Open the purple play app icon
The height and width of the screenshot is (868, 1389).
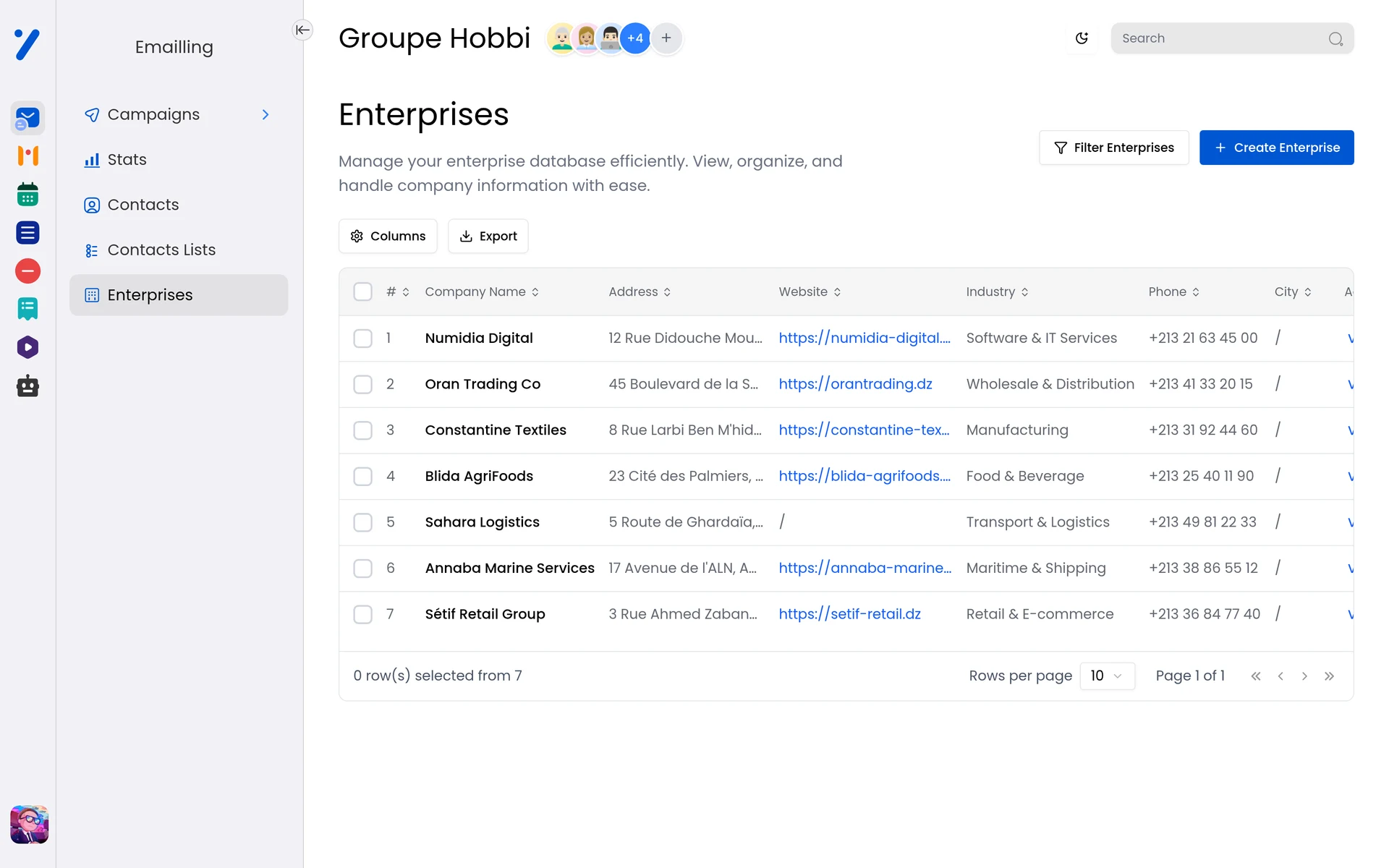pyautogui.click(x=27, y=347)
